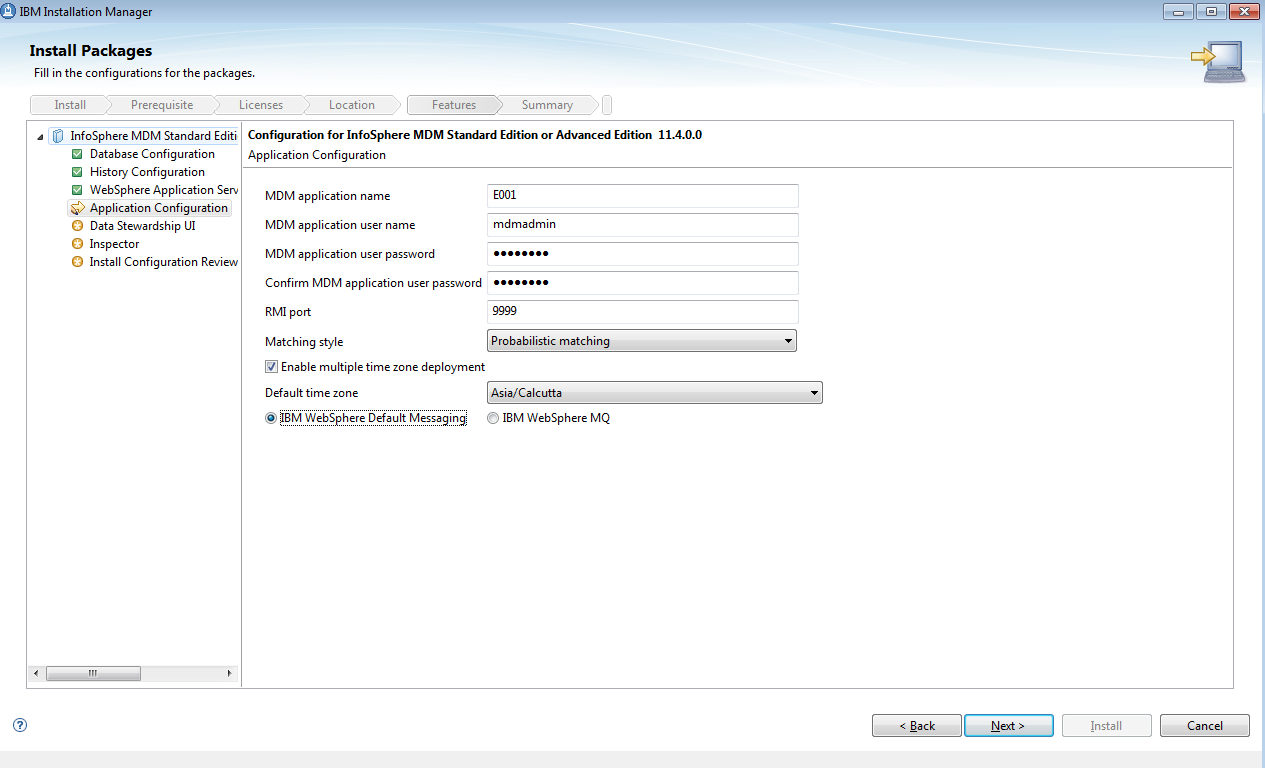
Task: Click the tree panel horizontal scrollbar thumb
Action: [93, 673]
